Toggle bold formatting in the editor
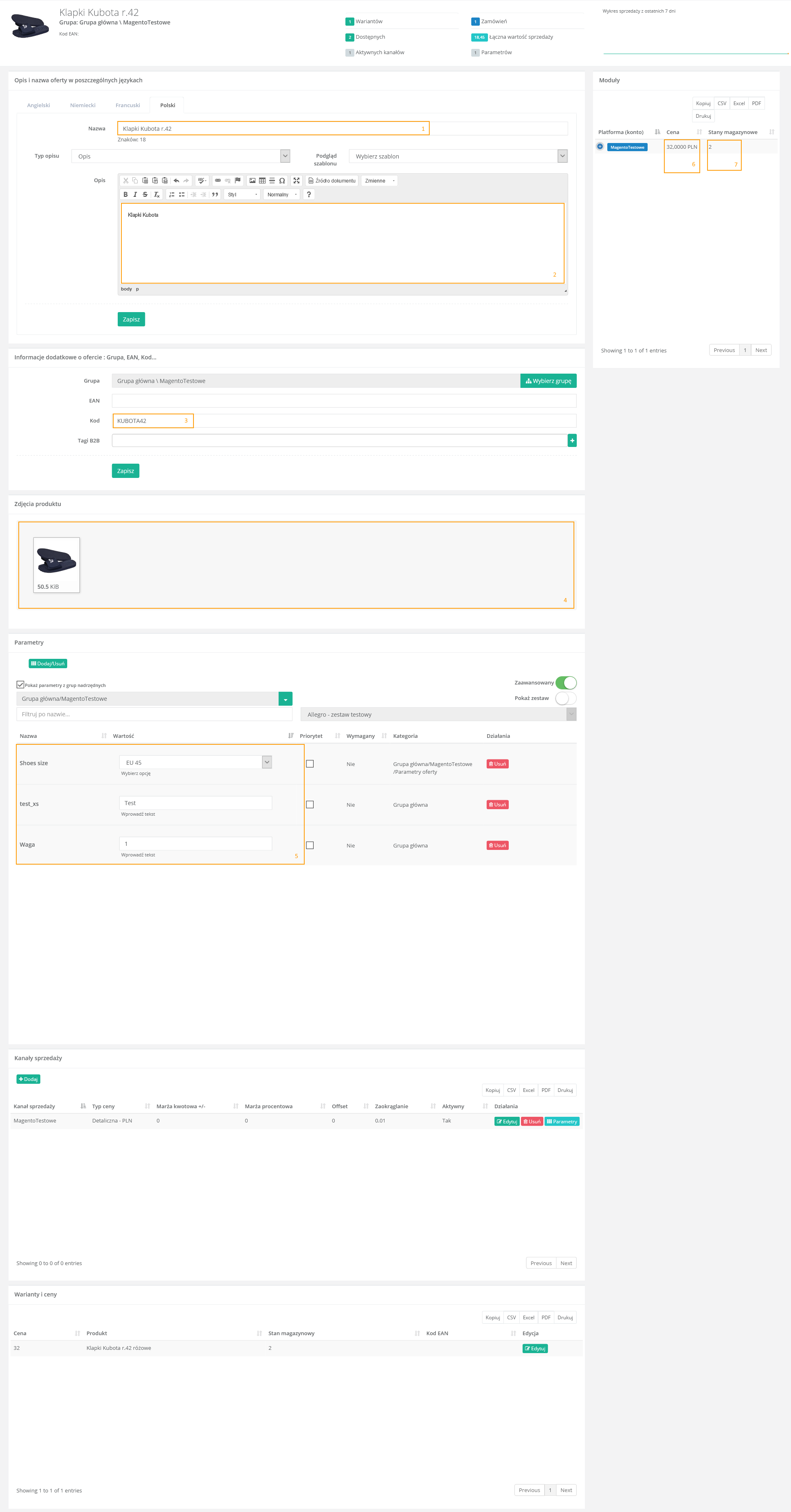This screenshot has height=1512, width=791. point(125,194)
